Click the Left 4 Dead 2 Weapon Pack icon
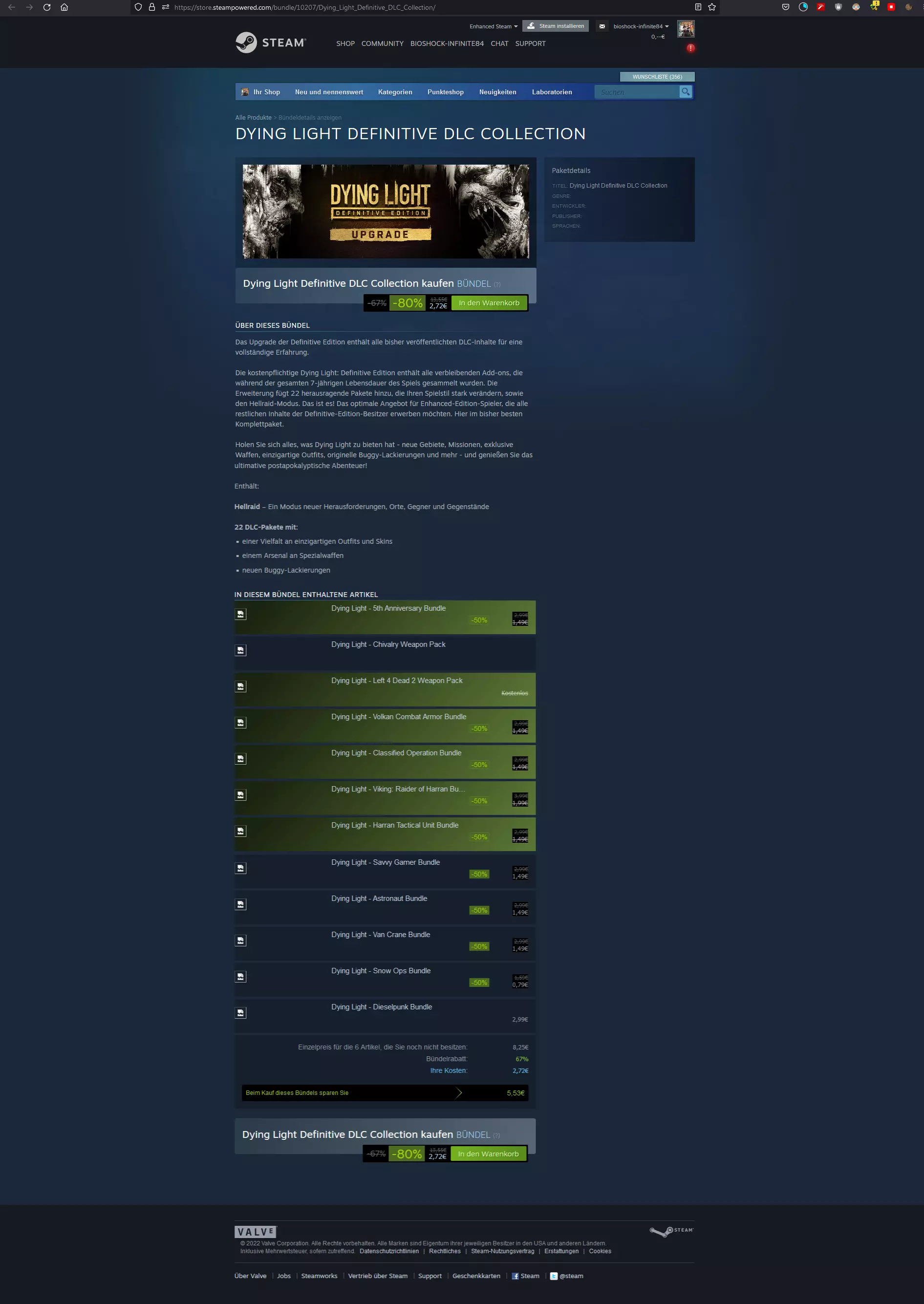 pyautogui.click(x=241, y=687)
